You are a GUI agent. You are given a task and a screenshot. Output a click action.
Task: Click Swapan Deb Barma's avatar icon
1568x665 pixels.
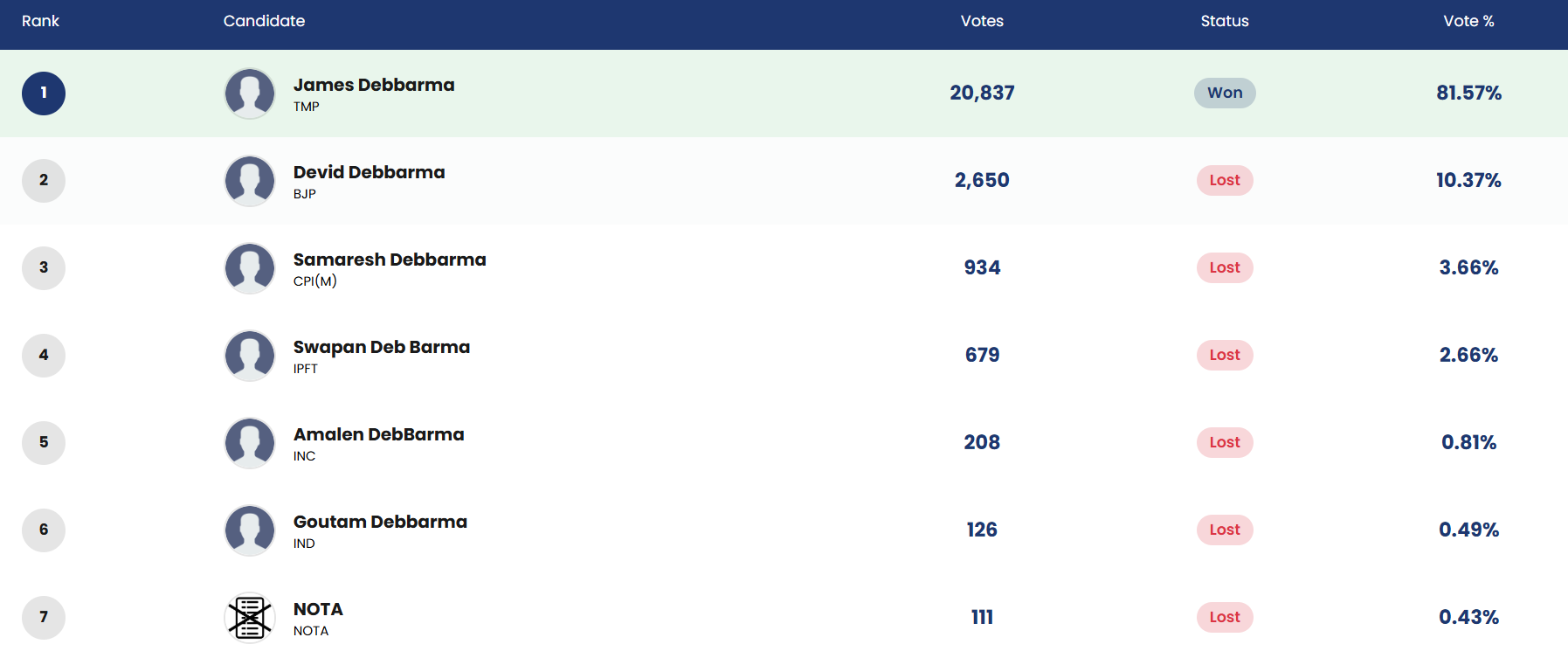coord(250,356)
